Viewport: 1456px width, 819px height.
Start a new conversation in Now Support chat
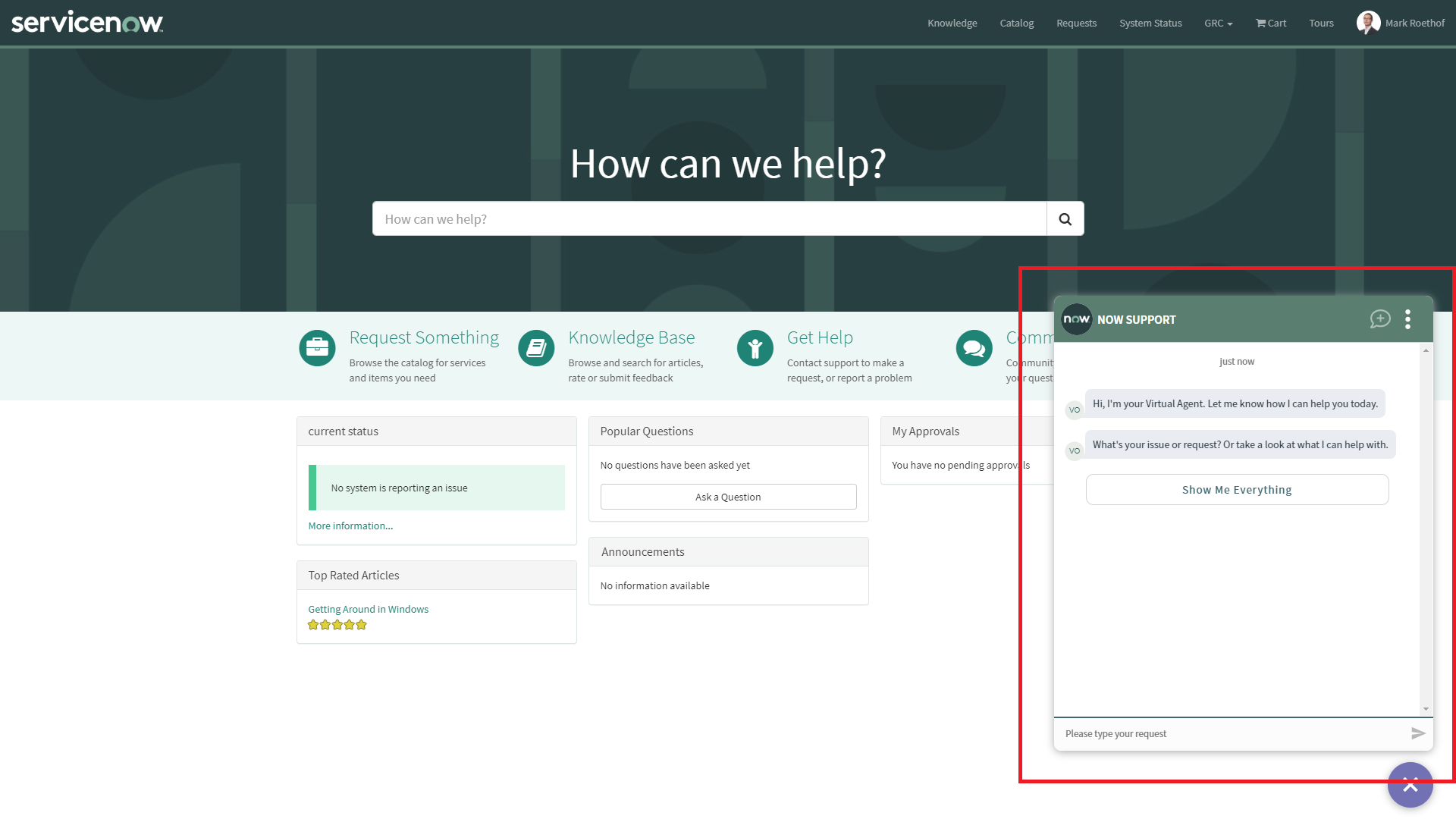[1380, 319]
